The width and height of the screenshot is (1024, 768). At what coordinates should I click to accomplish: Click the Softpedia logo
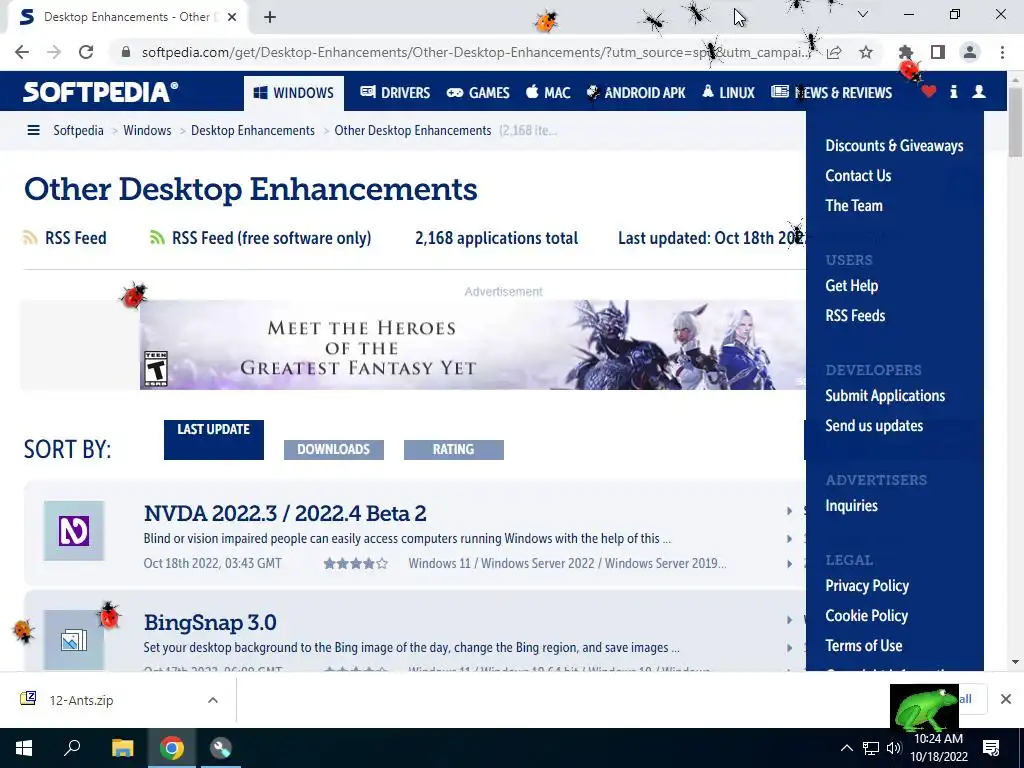[x=101, y=92]
